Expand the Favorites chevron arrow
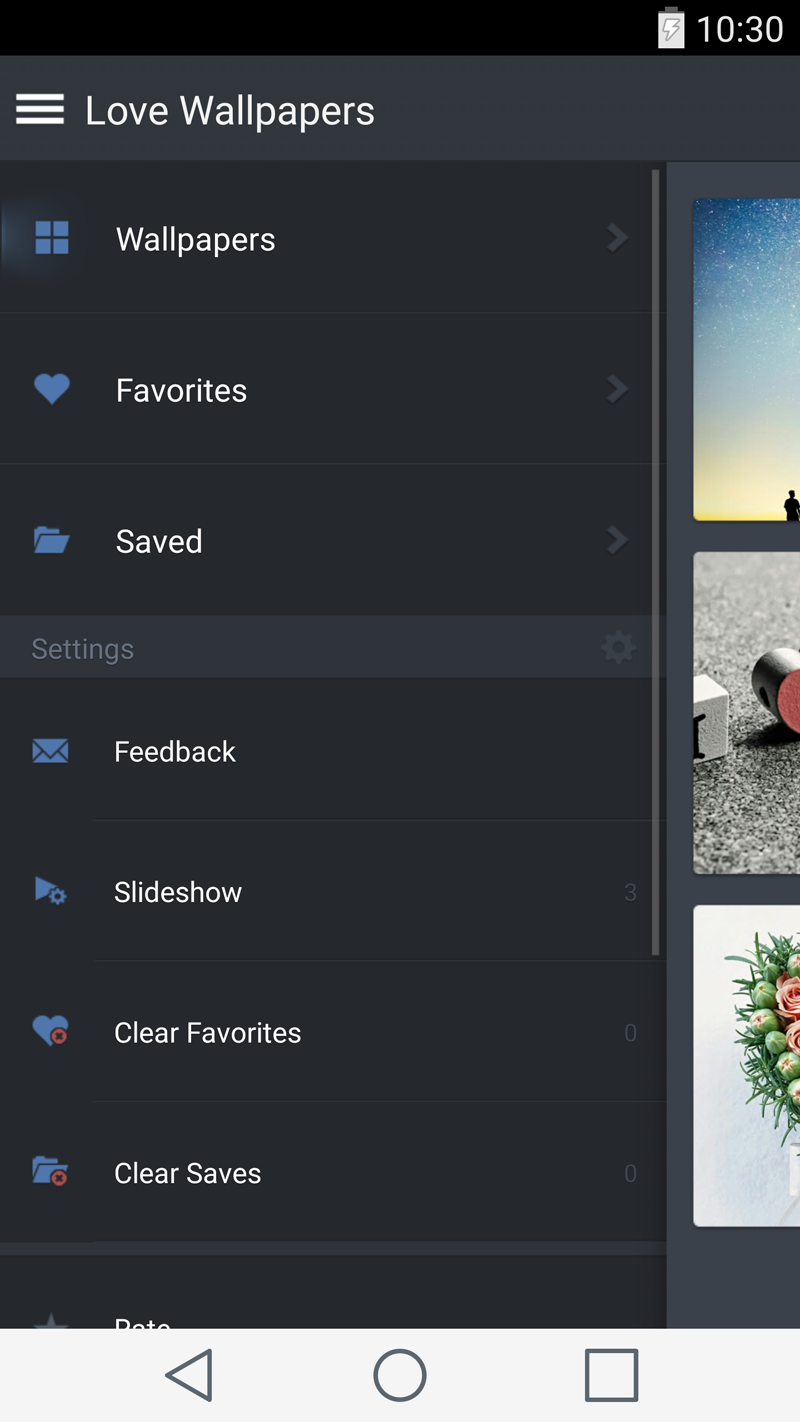The width and height of the screenshot is (800, 1422). (x=617, y=389)
